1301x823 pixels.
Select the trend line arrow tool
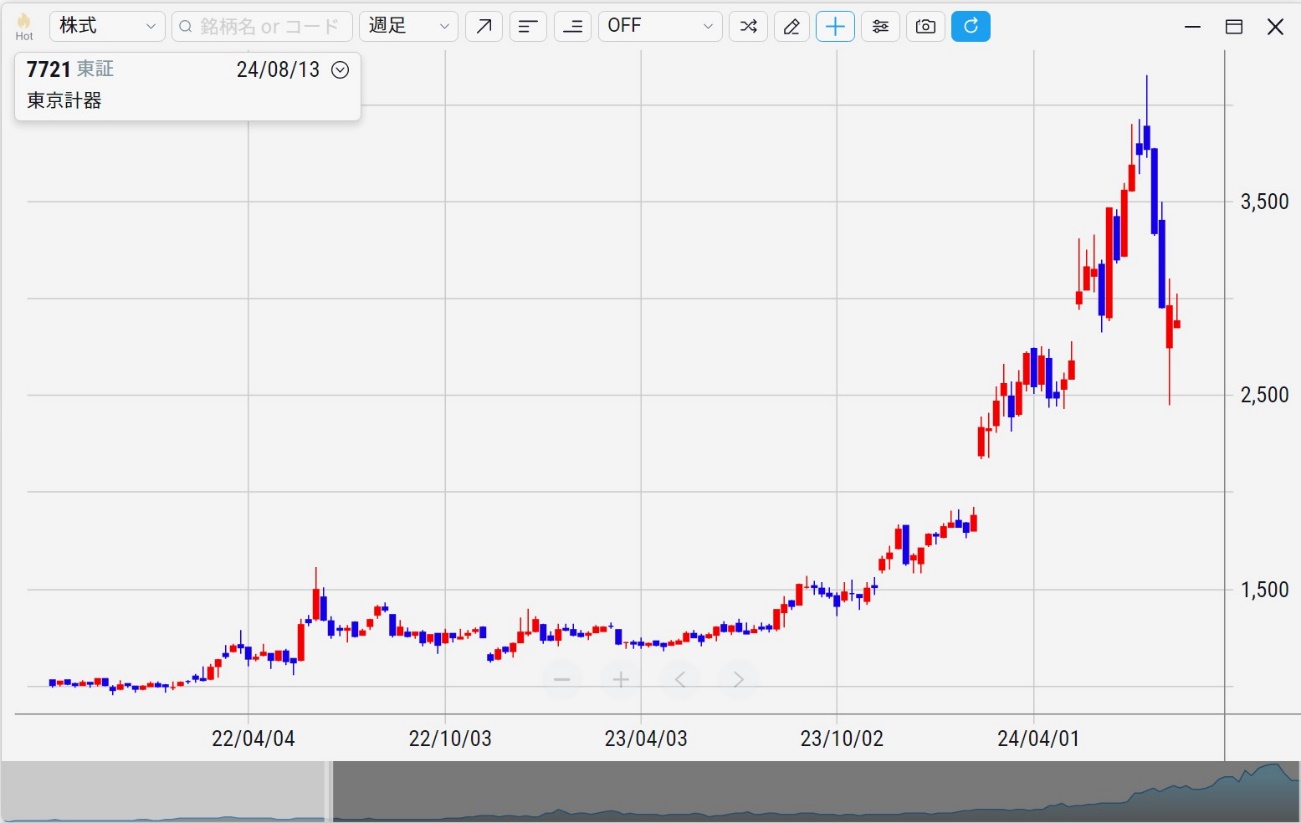[x=484, y=26]
